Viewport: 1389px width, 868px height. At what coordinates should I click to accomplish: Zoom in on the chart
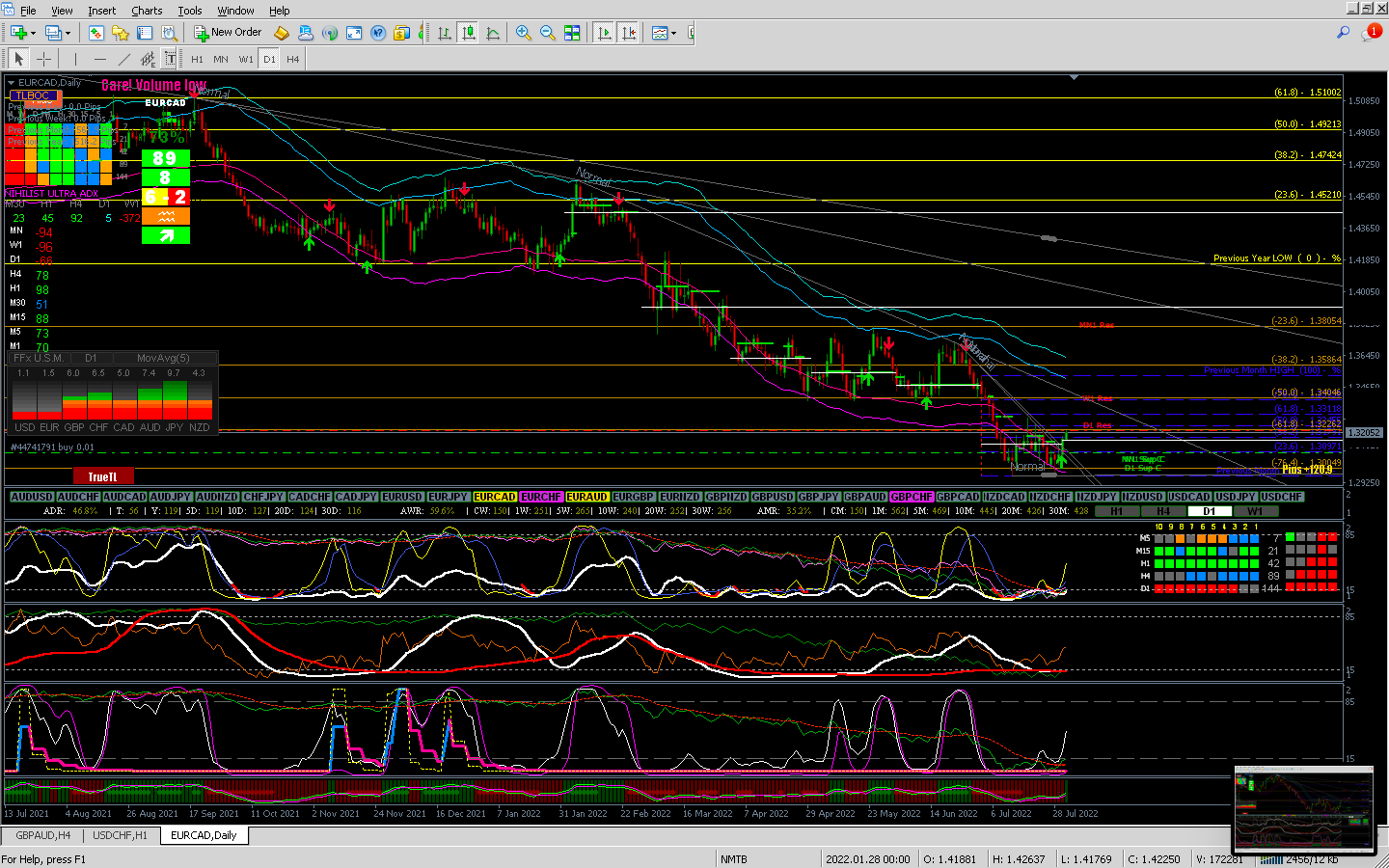click(524, 33)
